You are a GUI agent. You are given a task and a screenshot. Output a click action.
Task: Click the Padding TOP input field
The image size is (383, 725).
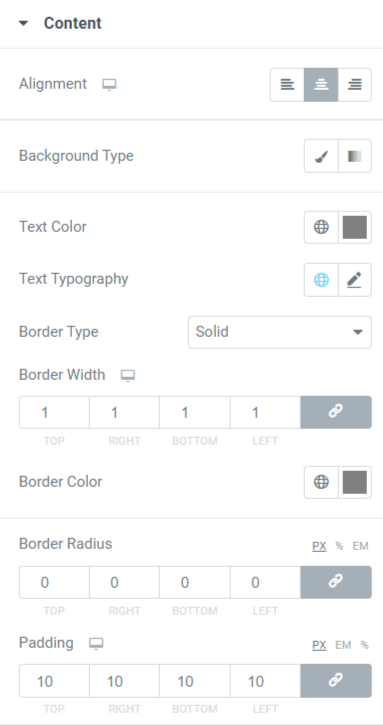point(54,681)
